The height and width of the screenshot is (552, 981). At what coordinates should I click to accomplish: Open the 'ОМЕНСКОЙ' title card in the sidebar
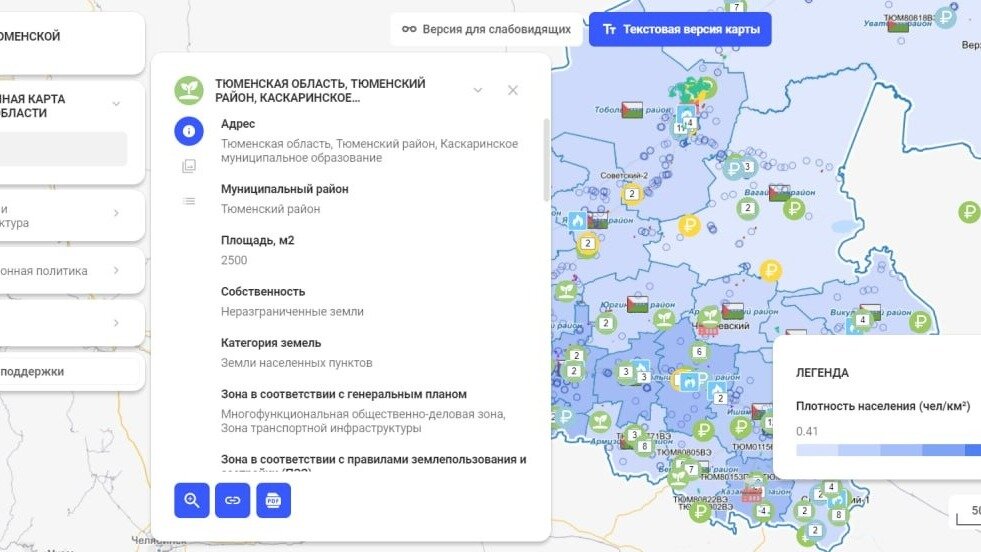[72, 43]
